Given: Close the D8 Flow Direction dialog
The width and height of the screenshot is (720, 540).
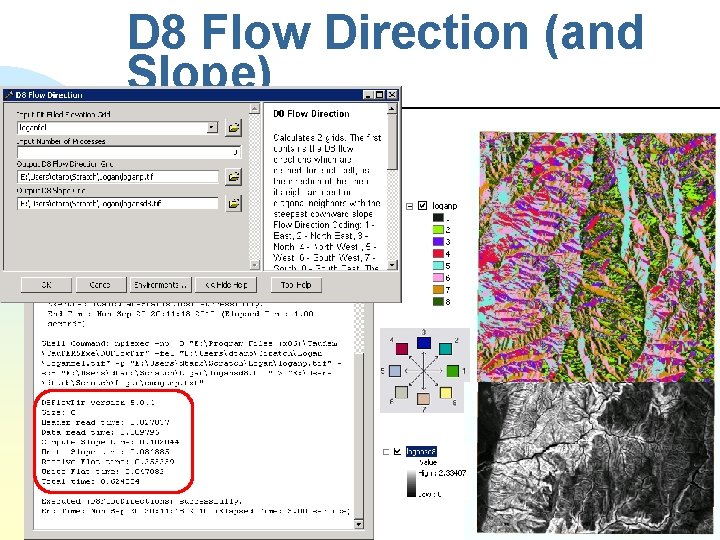Looking at the screenshot, I should [392, 95].
